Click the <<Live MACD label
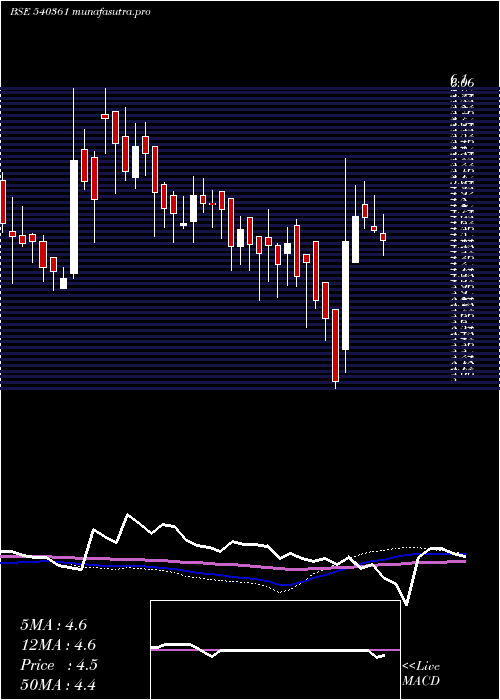500x700 pixels. [421, 674]
